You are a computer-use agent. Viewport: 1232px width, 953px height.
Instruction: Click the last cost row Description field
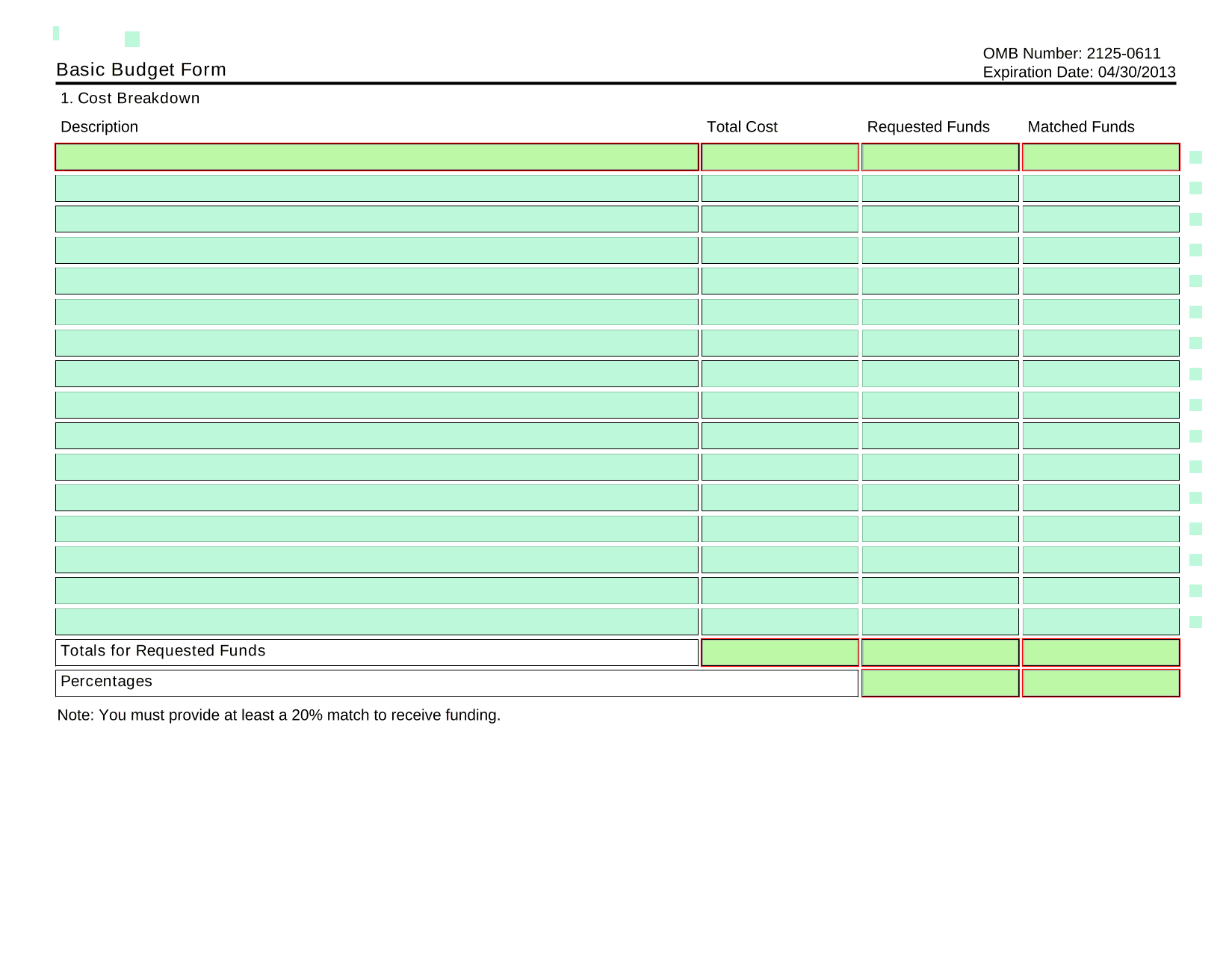coord(377,622)
